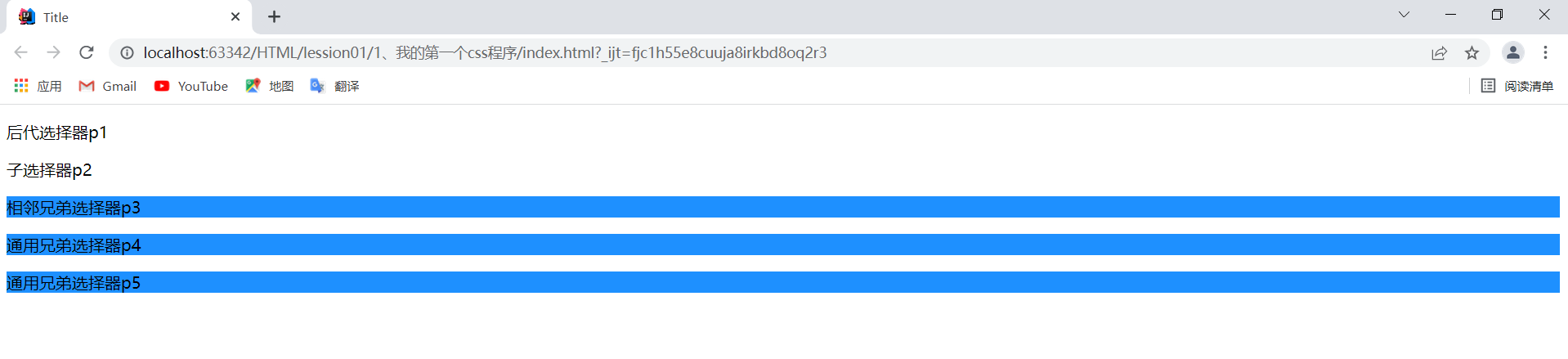
Task: Expand the tab search dropdown
Action: coord(1404,15)
